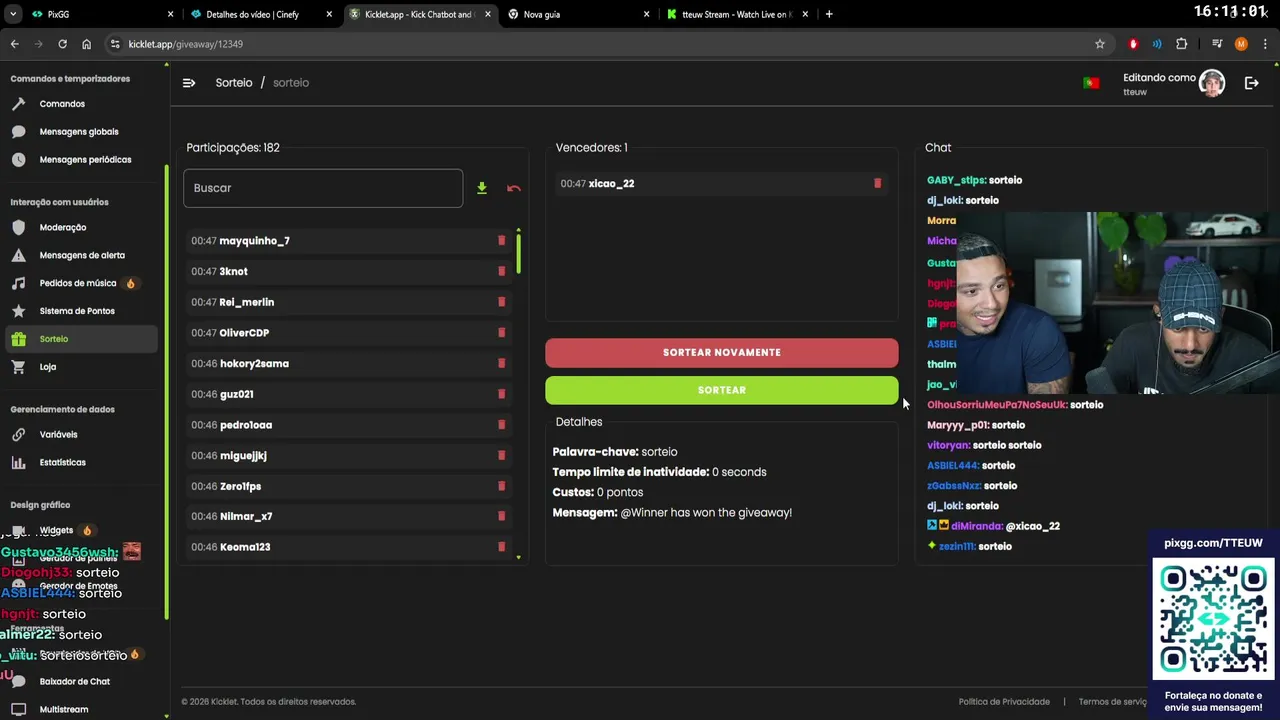1280x720 pixels.
Task: Click the Multistream monitor icon
Action: point(18,709)
